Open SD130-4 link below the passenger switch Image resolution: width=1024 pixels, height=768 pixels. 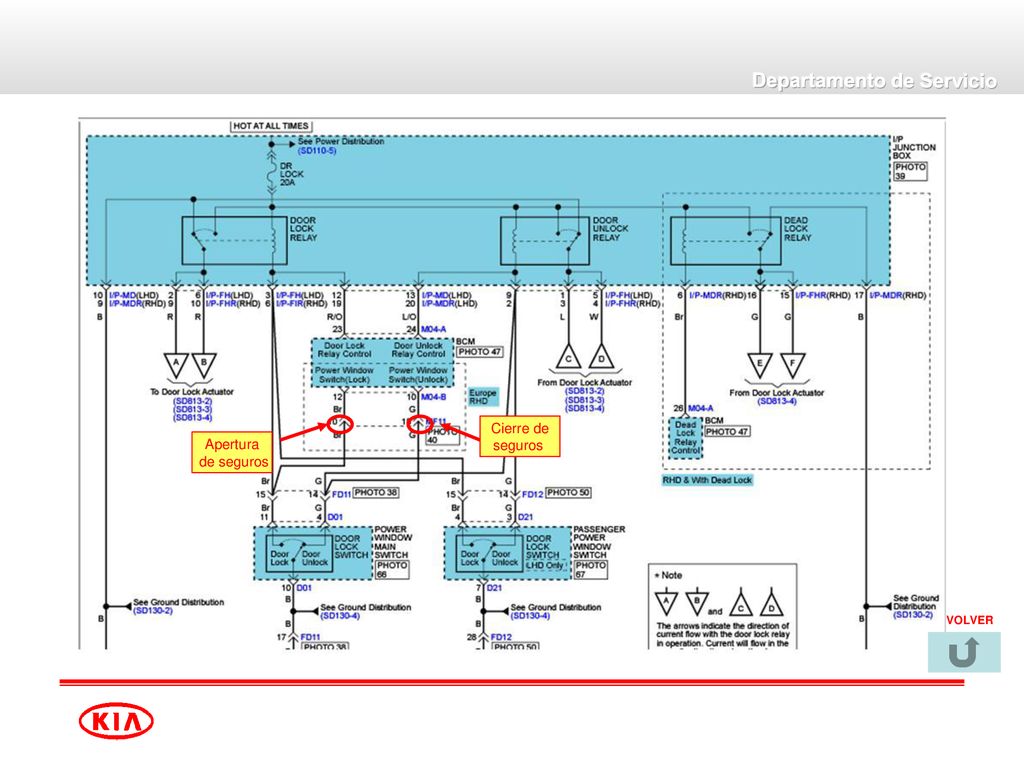[x=530, y=616]
